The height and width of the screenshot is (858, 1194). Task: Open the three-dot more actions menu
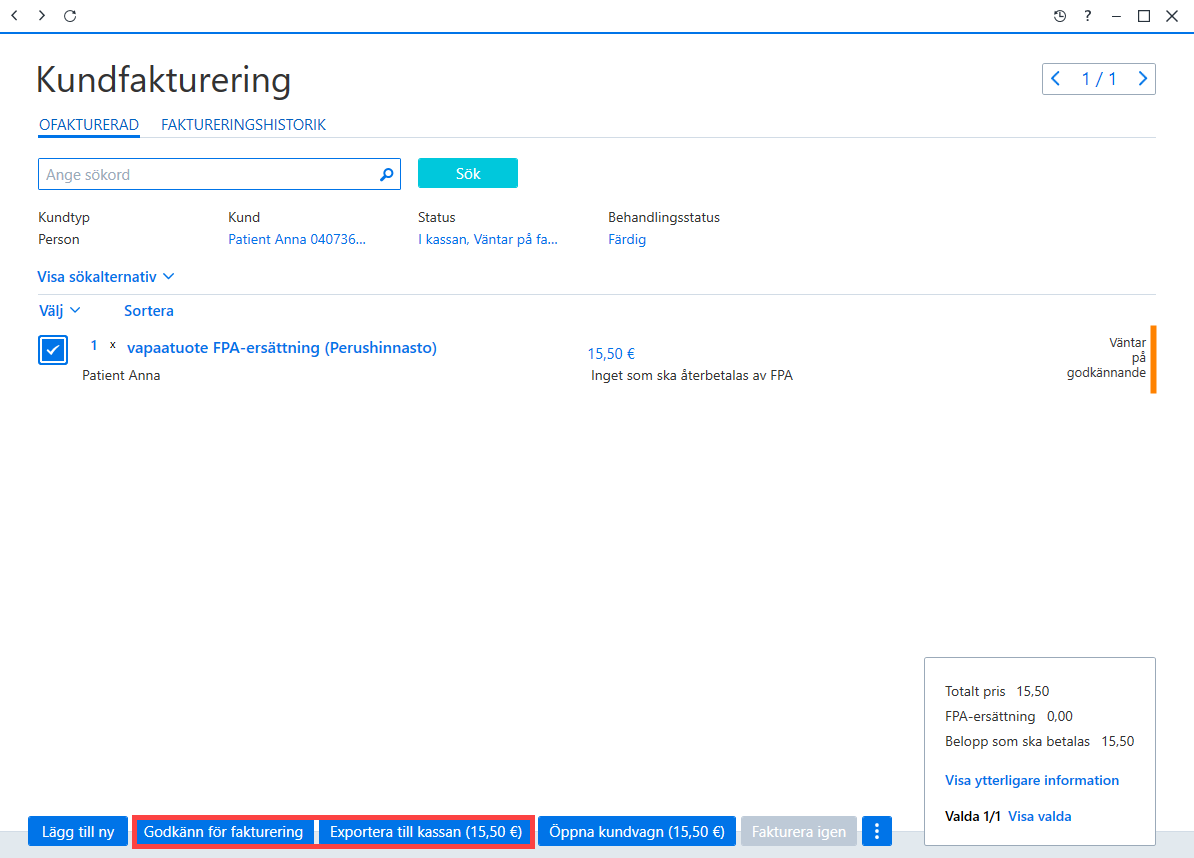pyautogui.click(x=876, y=831)
